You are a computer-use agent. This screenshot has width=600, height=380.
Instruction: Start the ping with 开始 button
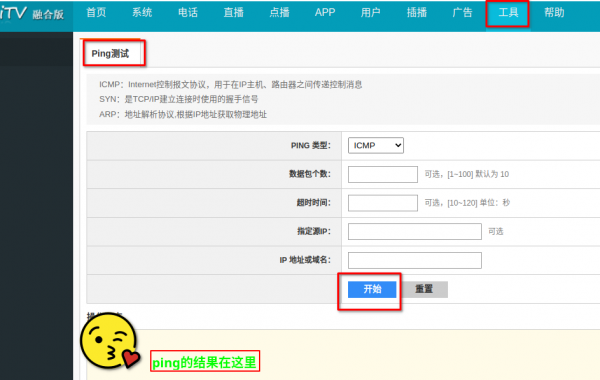tap(372, 289)
